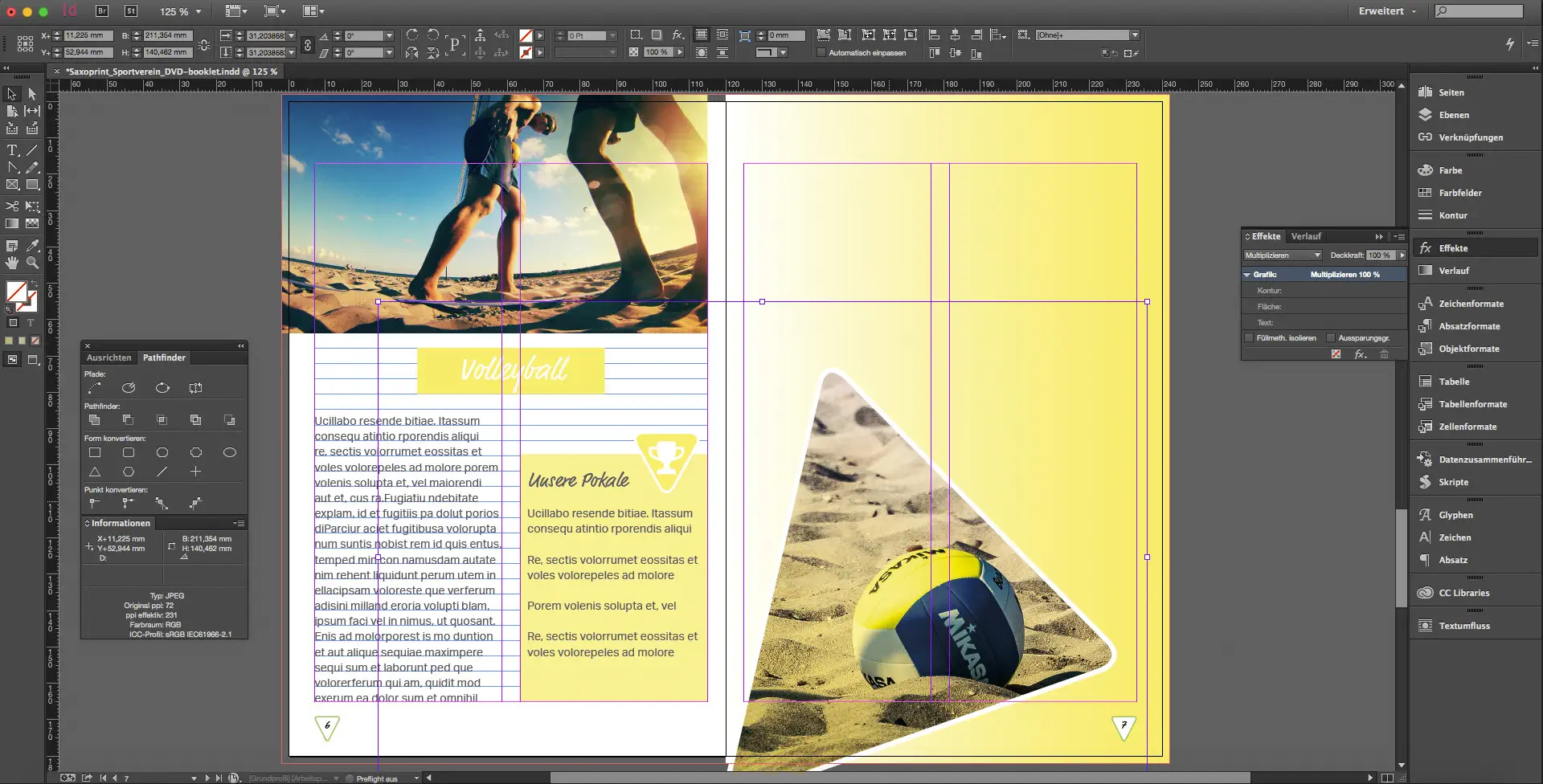Select the Zoom magnifier tool
This screenshot has height=784, width=1543.
[x=32, y=263]
